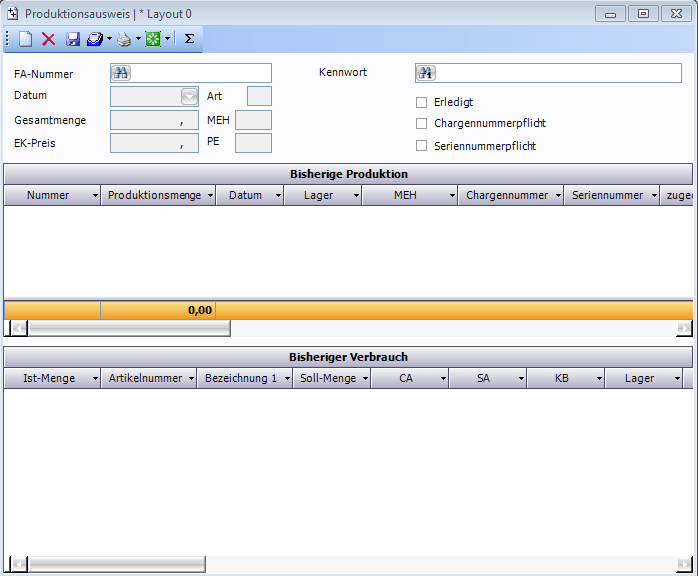This screenshot has height=576, width=698.
Task: Check the Seriennummerpflicht checkbox
Action: click(421, 146)
